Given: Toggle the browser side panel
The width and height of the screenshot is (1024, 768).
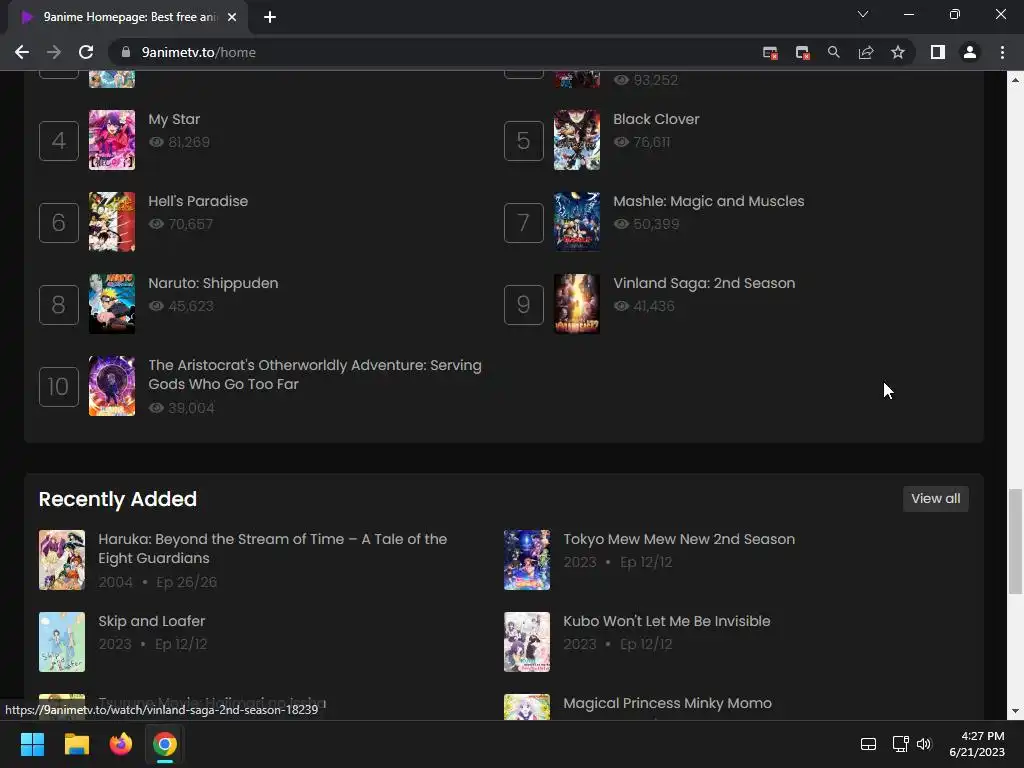Looking at the screenshot, I should (x=938, y=52).
